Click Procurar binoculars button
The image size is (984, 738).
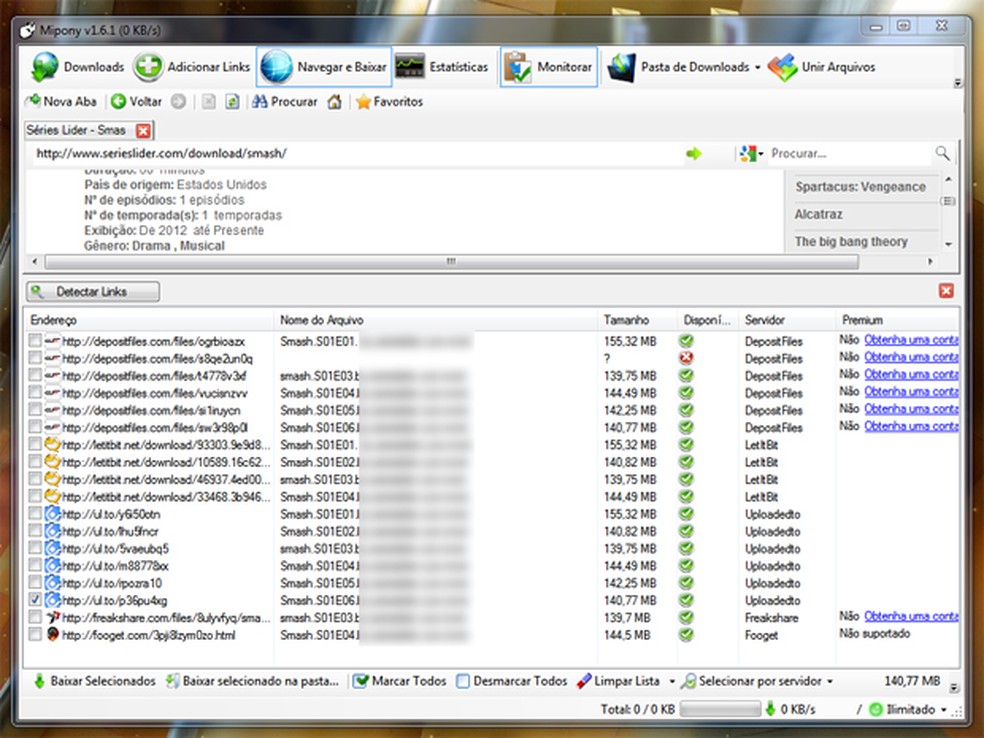[284, 102]
